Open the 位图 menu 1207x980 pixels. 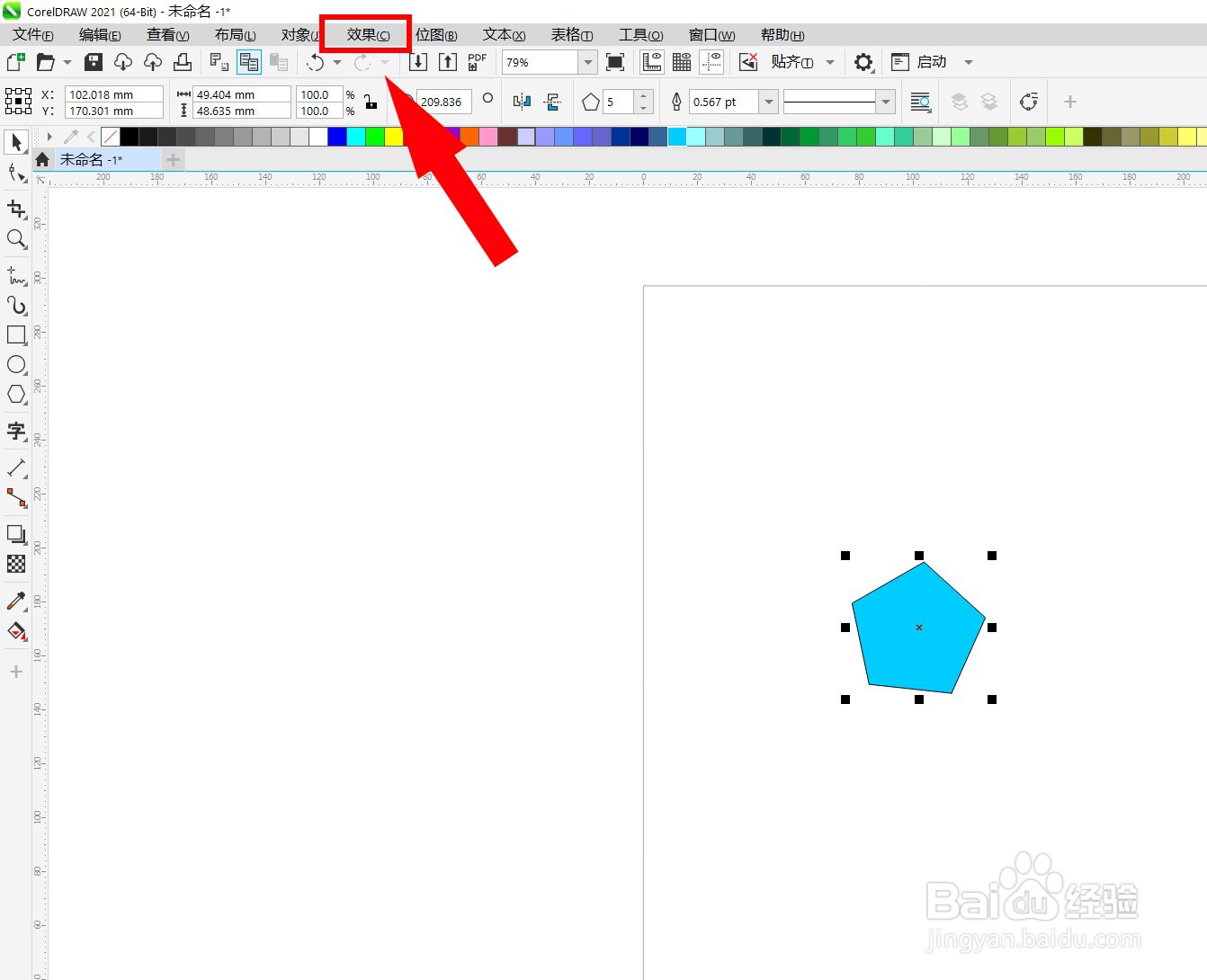pyautogui.click(x=436, y=35)
